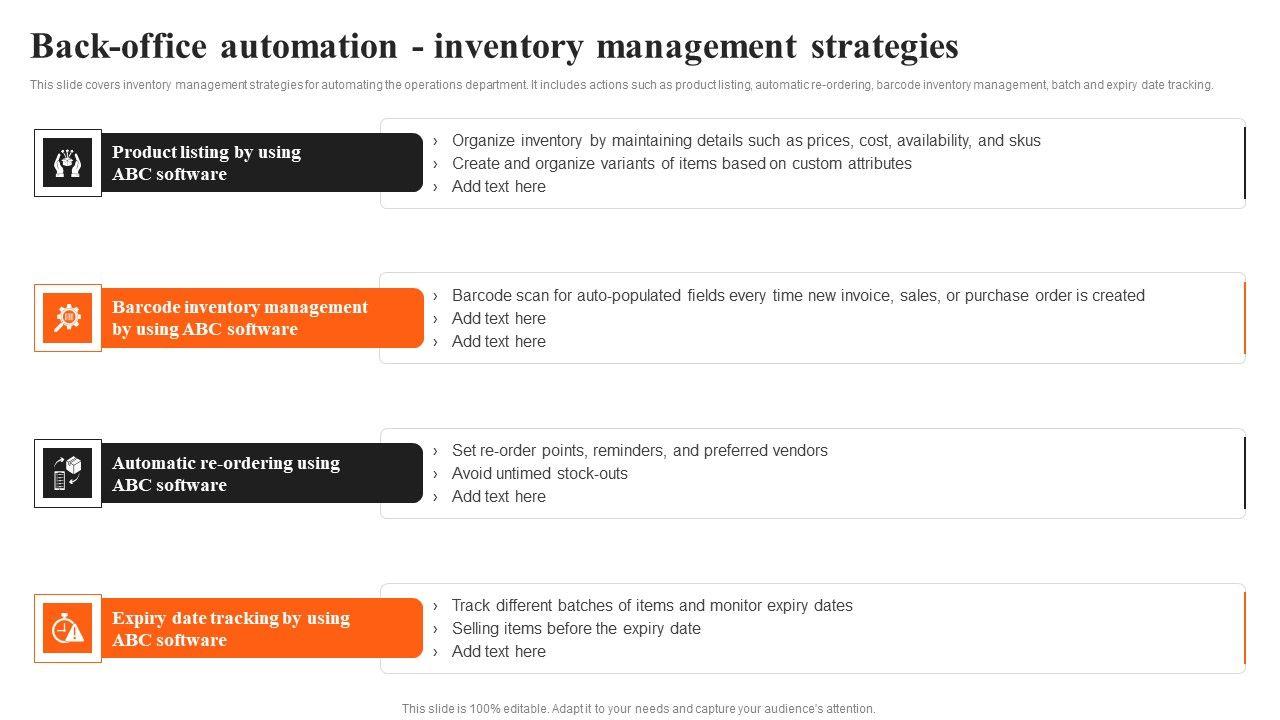
Task: Select 'Track different batches of items' bullet
Action: [x=652, y=606]
